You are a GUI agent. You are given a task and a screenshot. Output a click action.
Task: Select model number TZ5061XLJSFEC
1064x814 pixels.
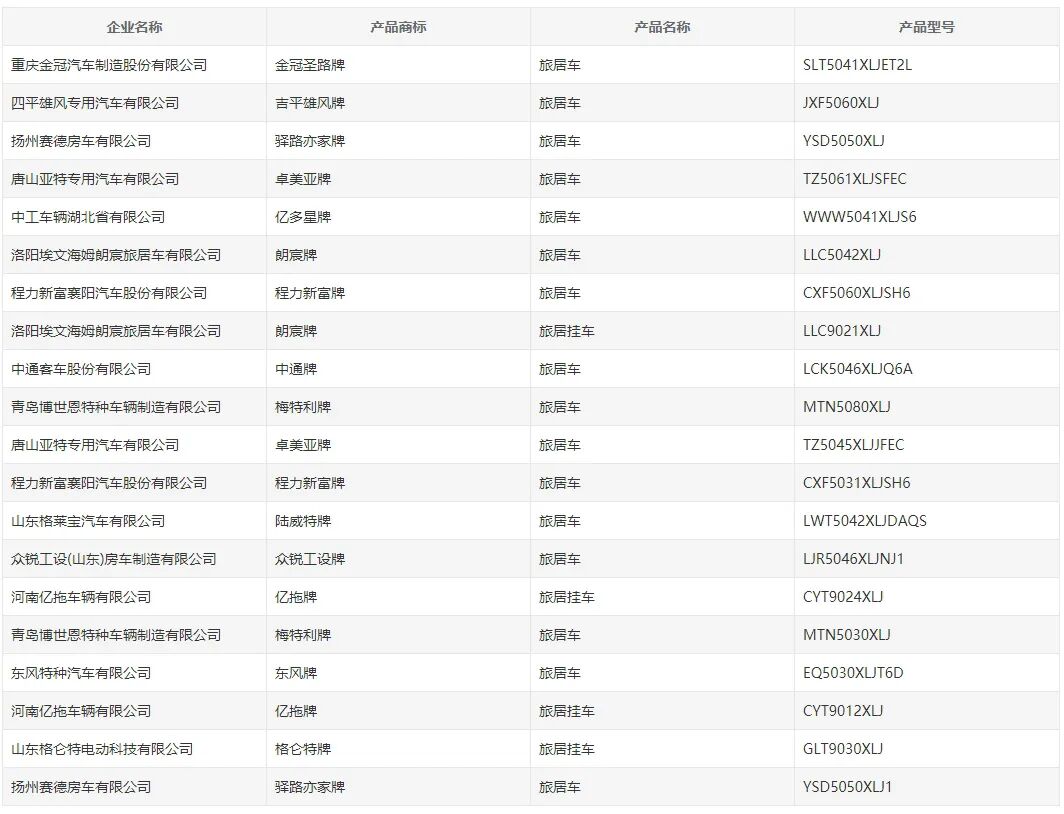pyautogui.click(x=854, y=179)
